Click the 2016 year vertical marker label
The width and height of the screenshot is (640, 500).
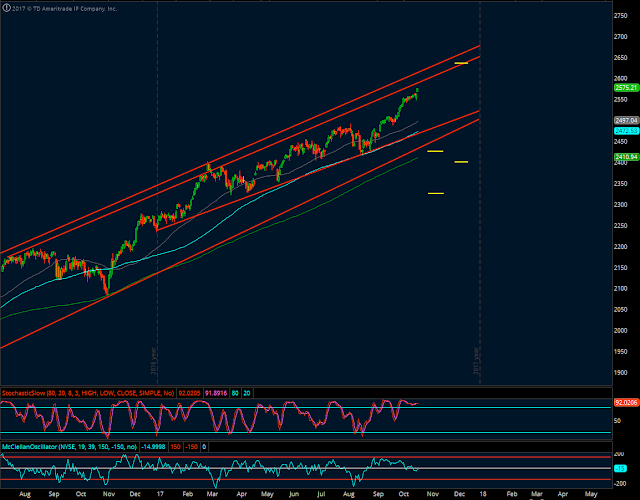(x=153, y=361)
